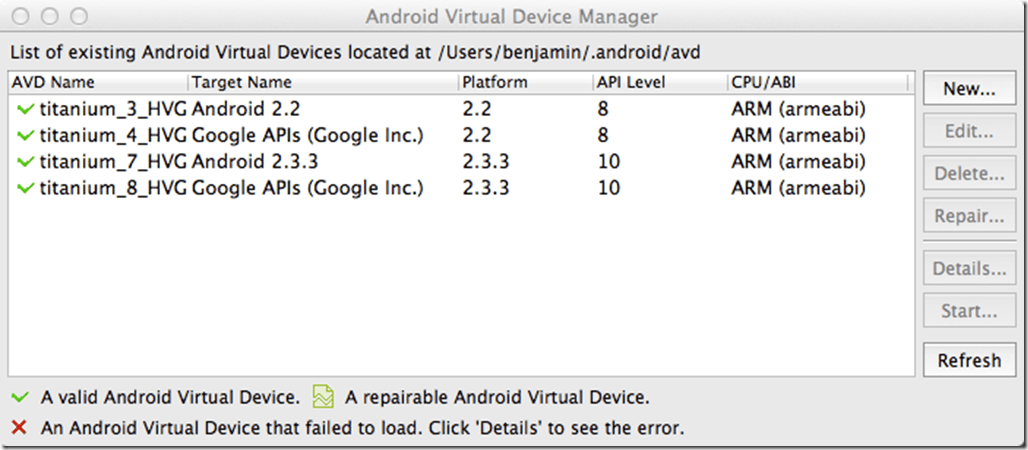Click the Repair... button
Image resolution: width=1028 pixels, height=450 pixels.
click(969, 216)
